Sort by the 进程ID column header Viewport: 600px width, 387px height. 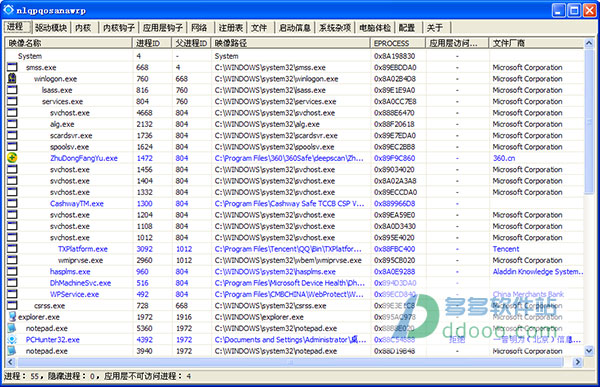(152, 43)
